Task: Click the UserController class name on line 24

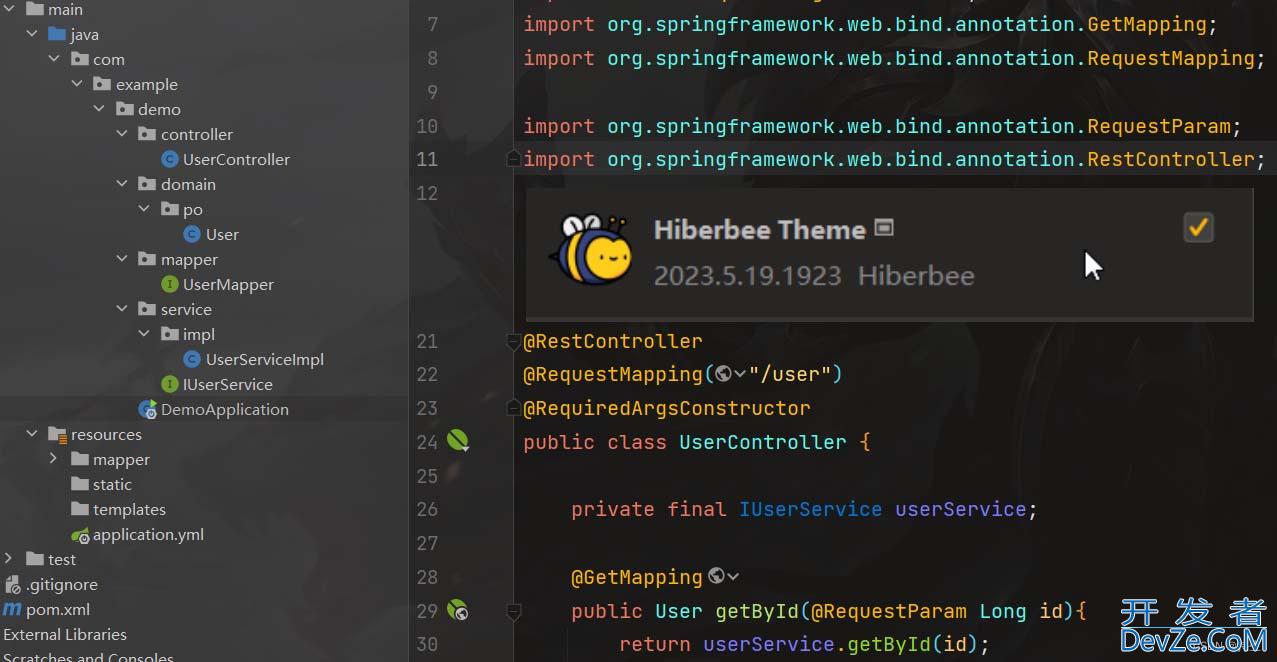Action: (x=763, y=442)
